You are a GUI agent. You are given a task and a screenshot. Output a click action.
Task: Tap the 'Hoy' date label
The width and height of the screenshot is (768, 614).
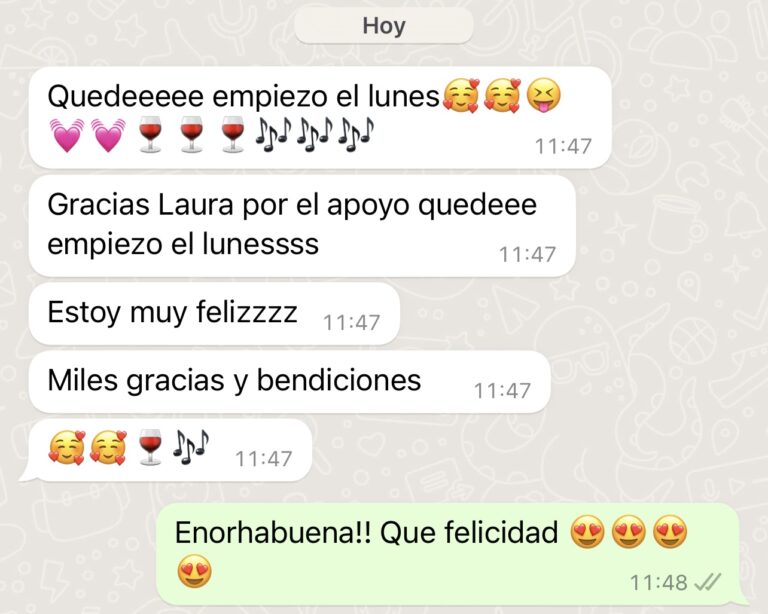tap(384, 25)
